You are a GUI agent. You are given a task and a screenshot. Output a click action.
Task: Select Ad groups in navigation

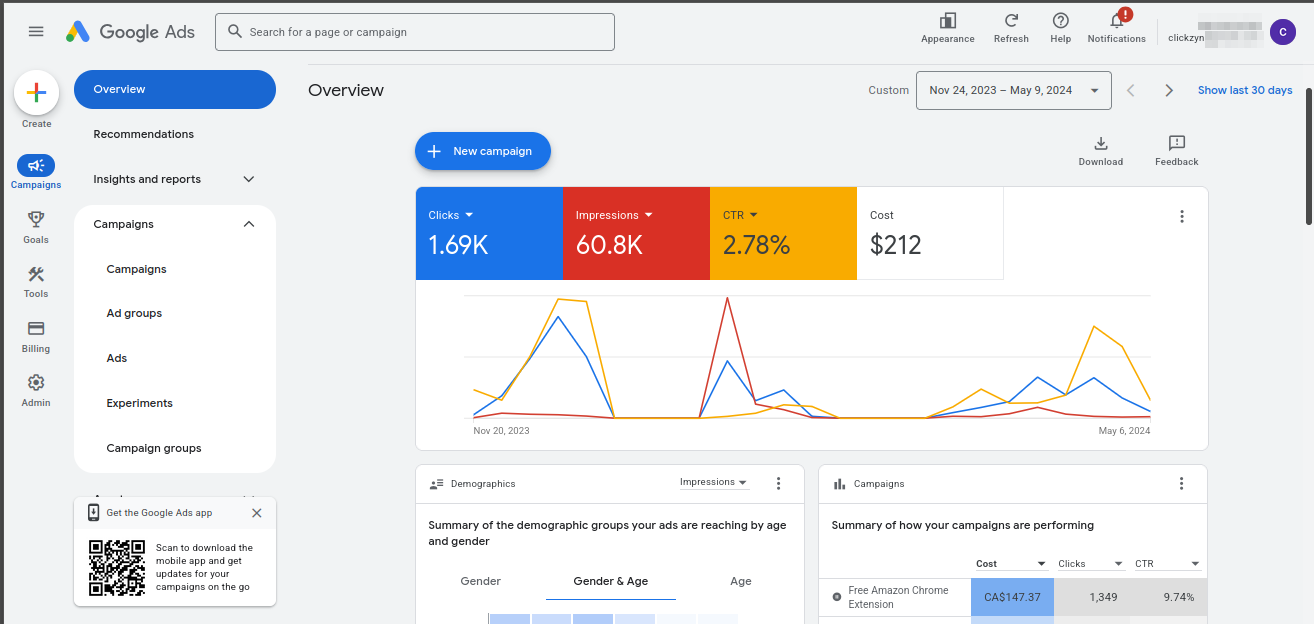(x=134, y=313)
